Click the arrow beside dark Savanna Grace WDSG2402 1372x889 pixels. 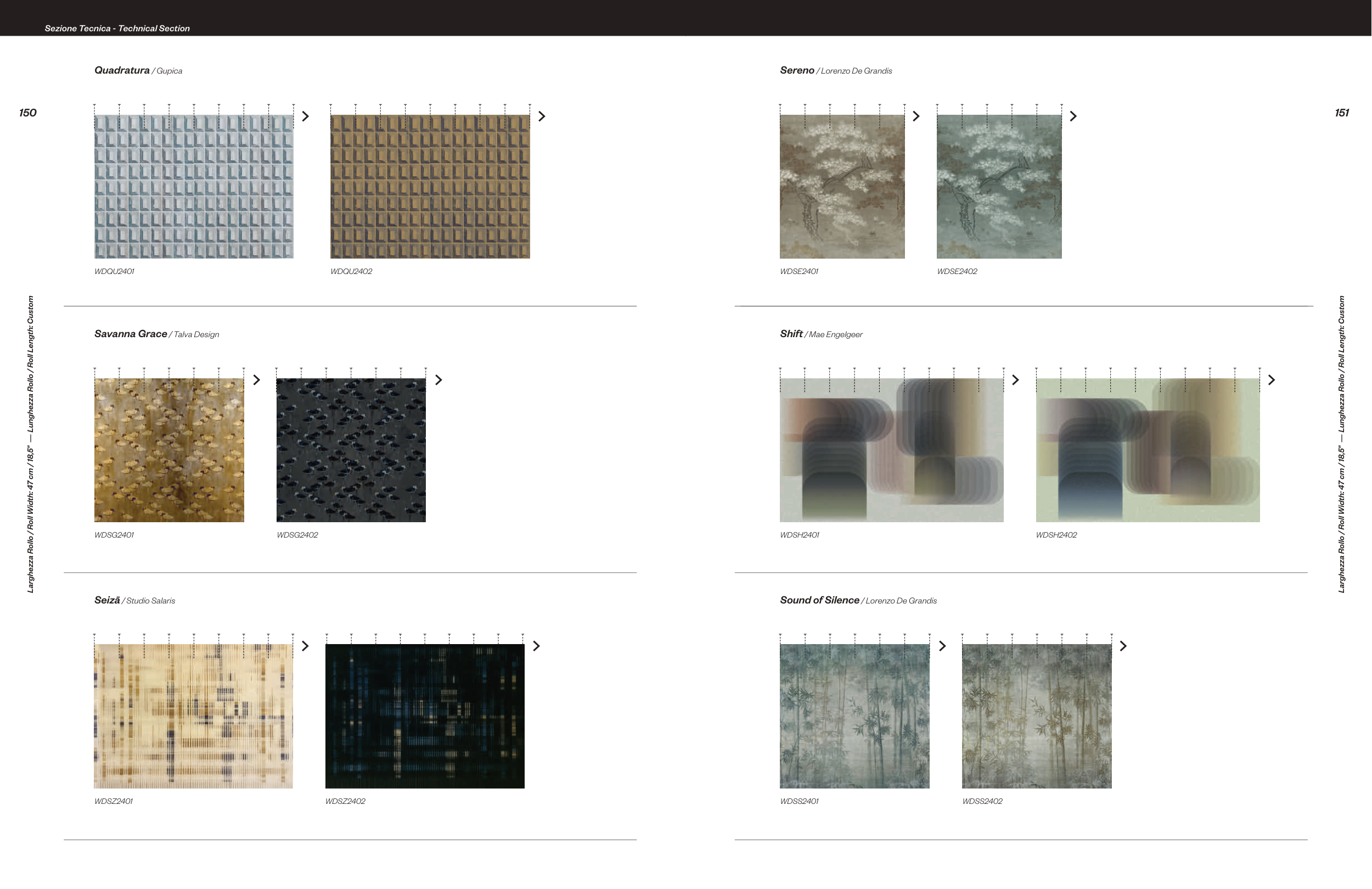tap(438, 380)
